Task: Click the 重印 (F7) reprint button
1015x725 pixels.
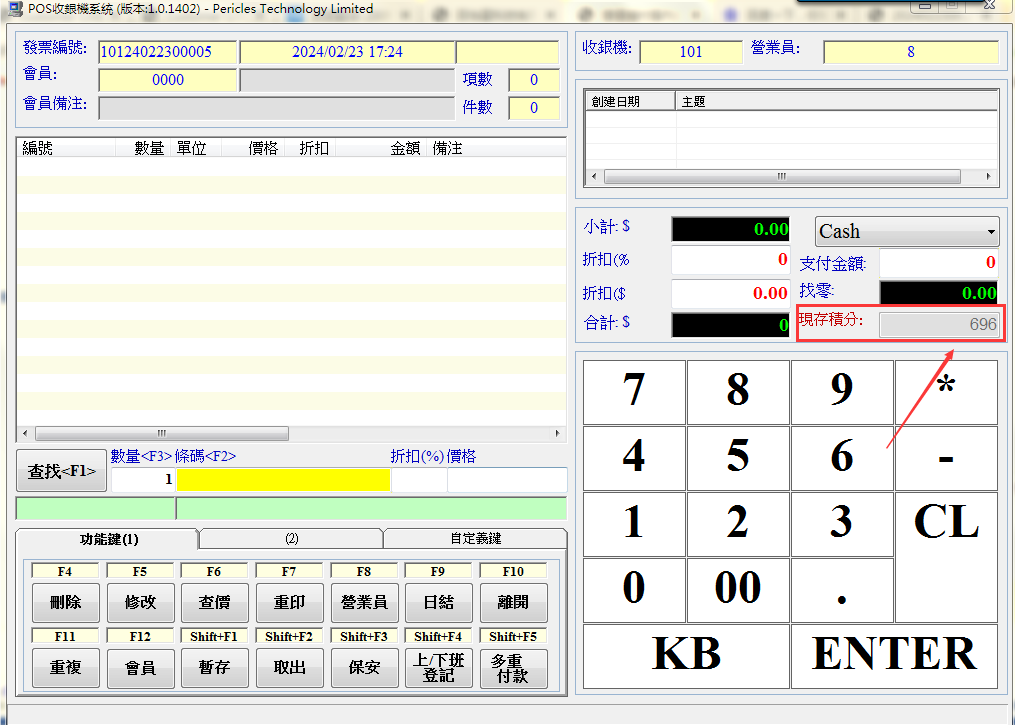Action: (x=289, y=602)
